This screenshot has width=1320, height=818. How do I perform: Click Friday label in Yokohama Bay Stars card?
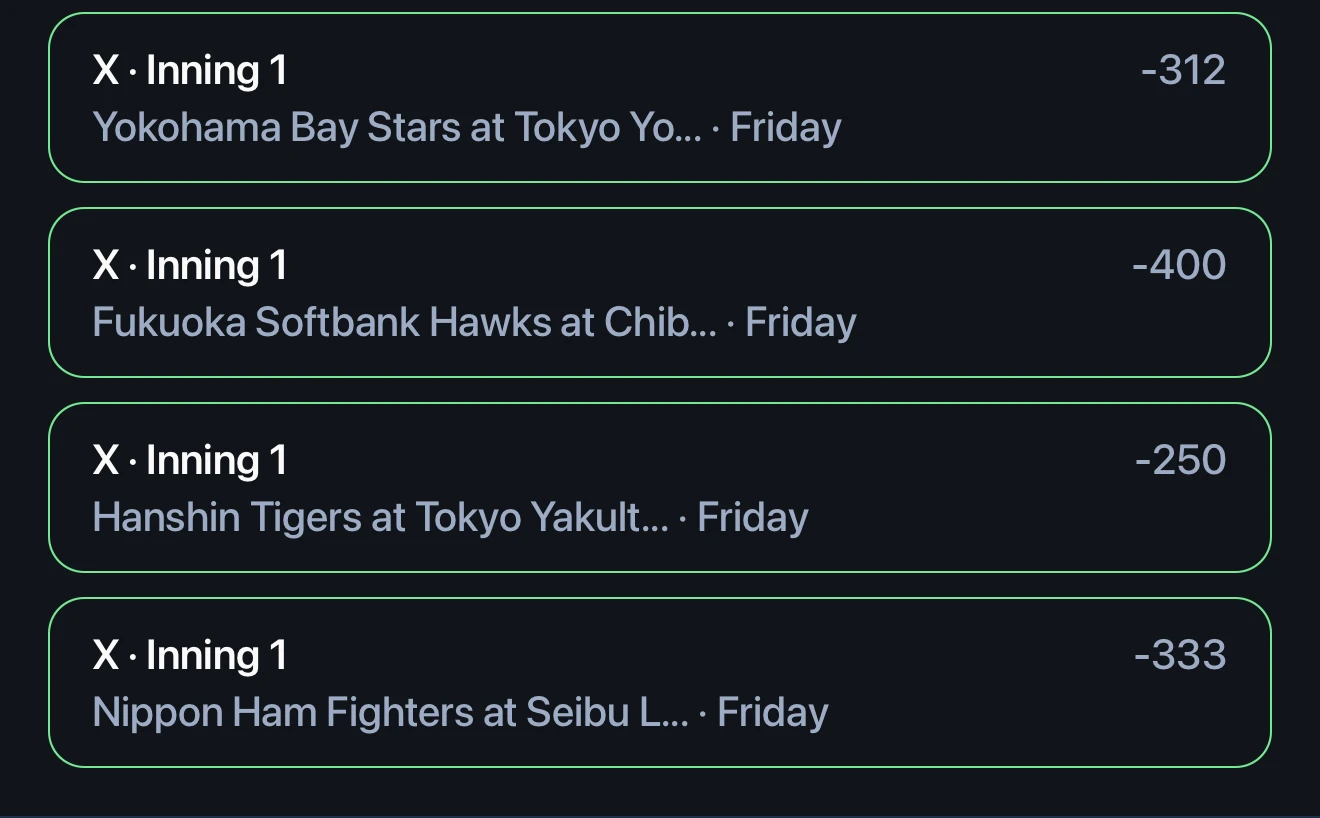tap(786, 128)
